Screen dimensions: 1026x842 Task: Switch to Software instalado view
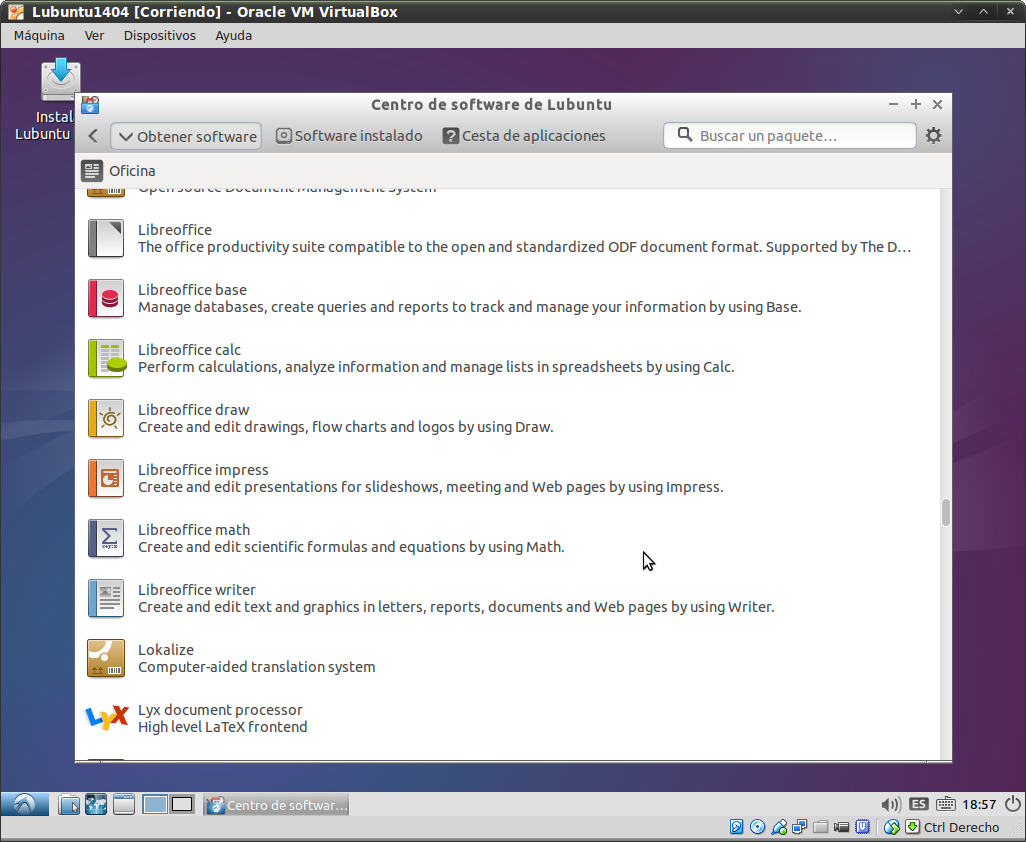point(349,136)
